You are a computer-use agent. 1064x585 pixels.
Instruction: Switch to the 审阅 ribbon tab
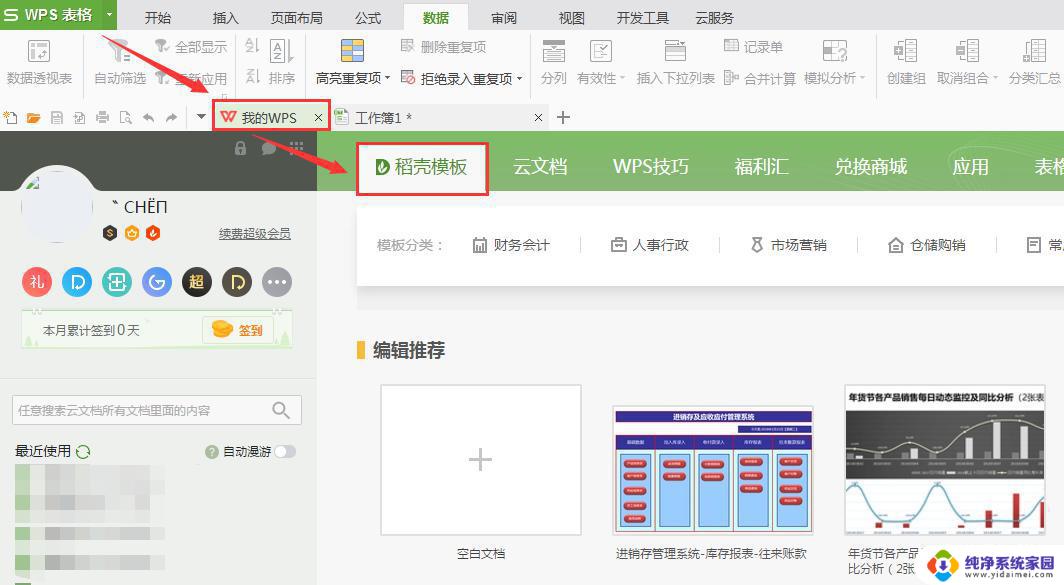[504, 18]
